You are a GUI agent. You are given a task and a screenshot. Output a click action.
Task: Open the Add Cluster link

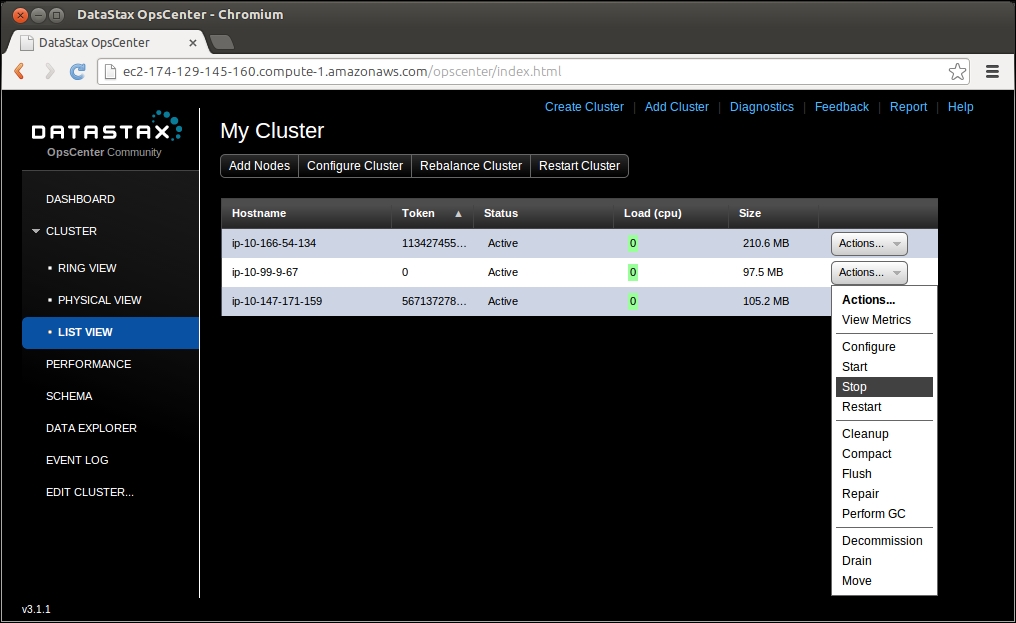pyautogui.click(x=676, y=107)
